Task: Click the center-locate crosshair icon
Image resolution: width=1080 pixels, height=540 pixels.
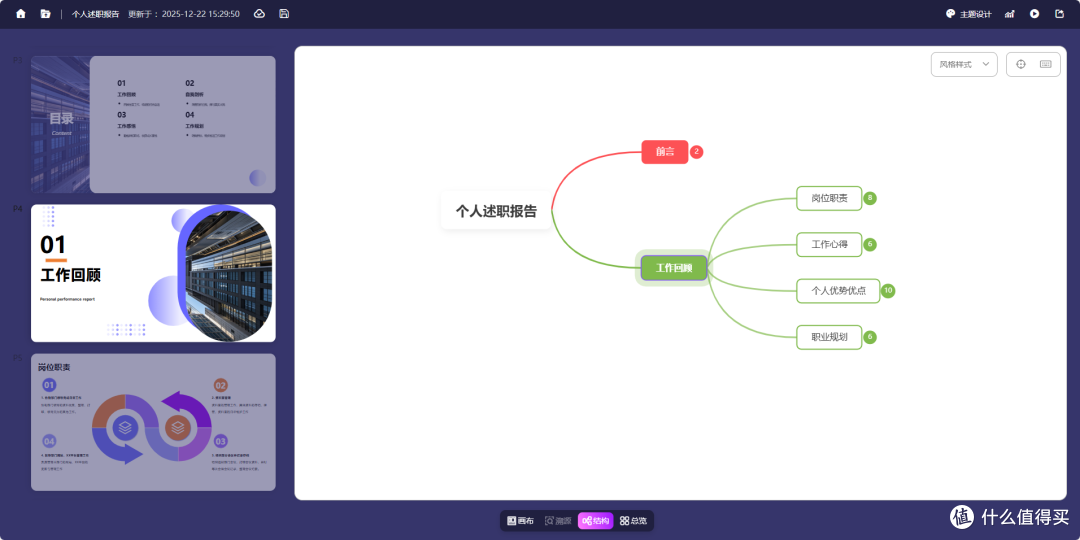Action: pos(1021,64)
